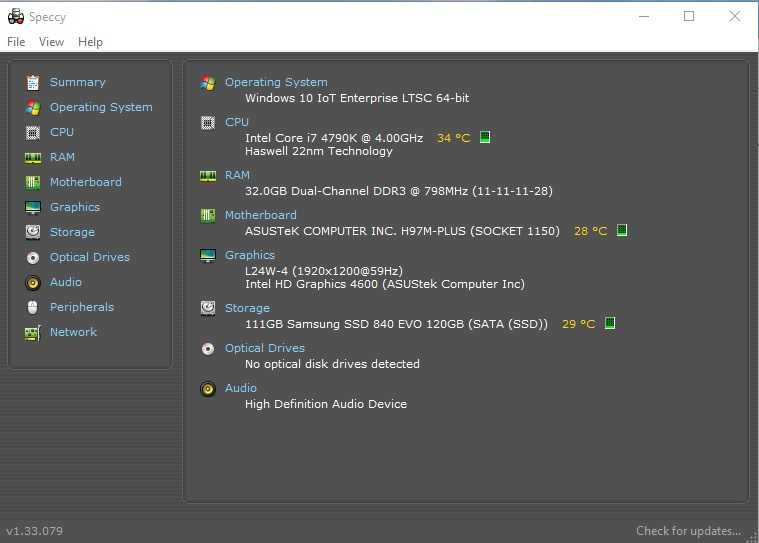Click the Audio heading link in summary

click(x=241, y=388)
